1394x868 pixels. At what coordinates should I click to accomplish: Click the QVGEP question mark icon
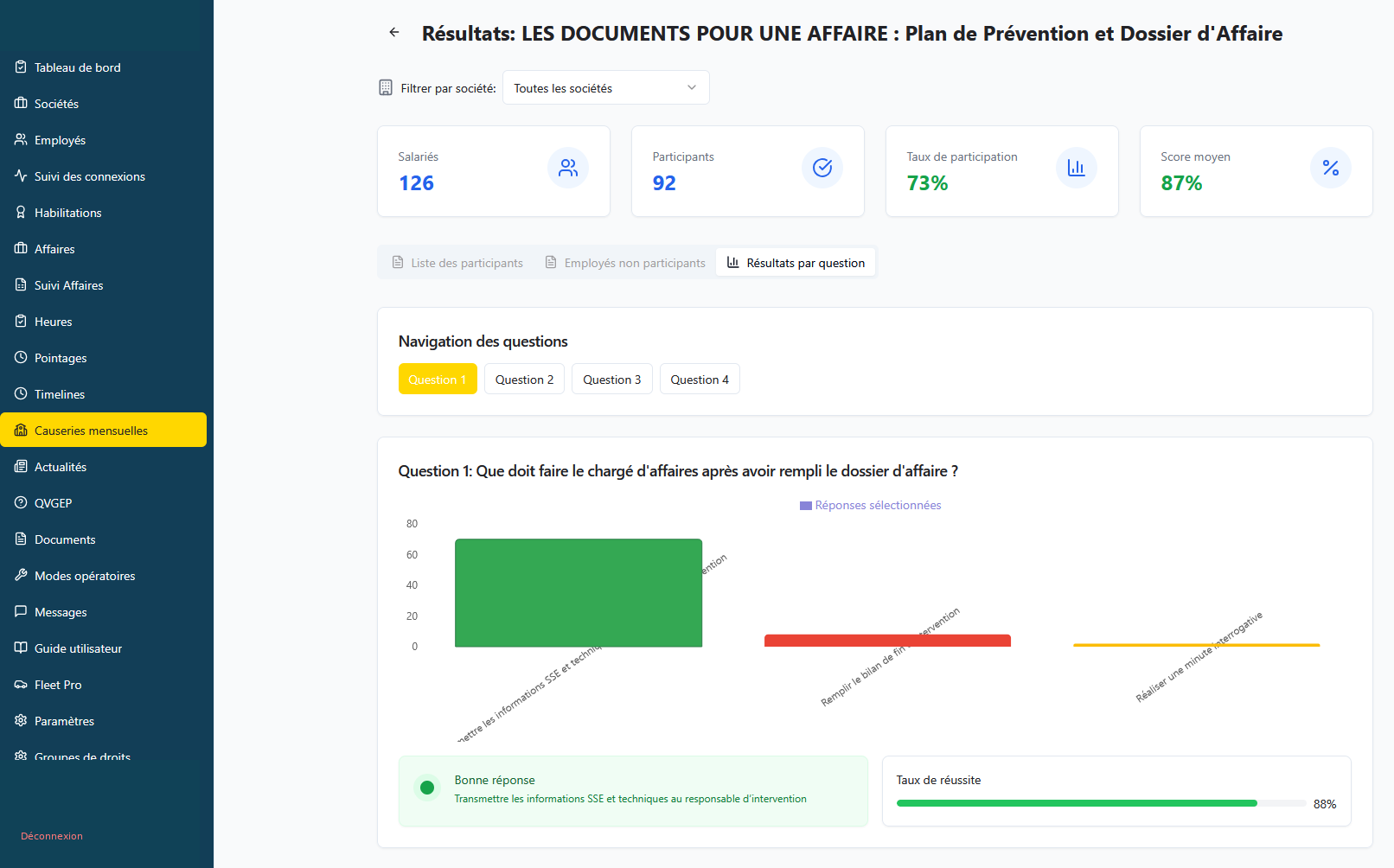[x=21, y=502]
